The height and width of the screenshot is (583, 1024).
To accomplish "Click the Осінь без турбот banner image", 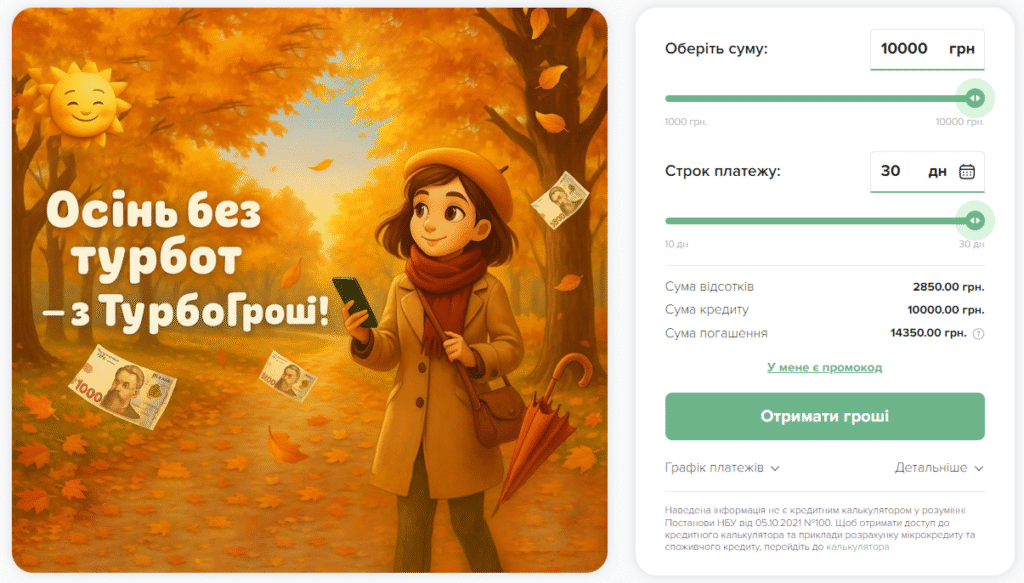I will point(310,291).
